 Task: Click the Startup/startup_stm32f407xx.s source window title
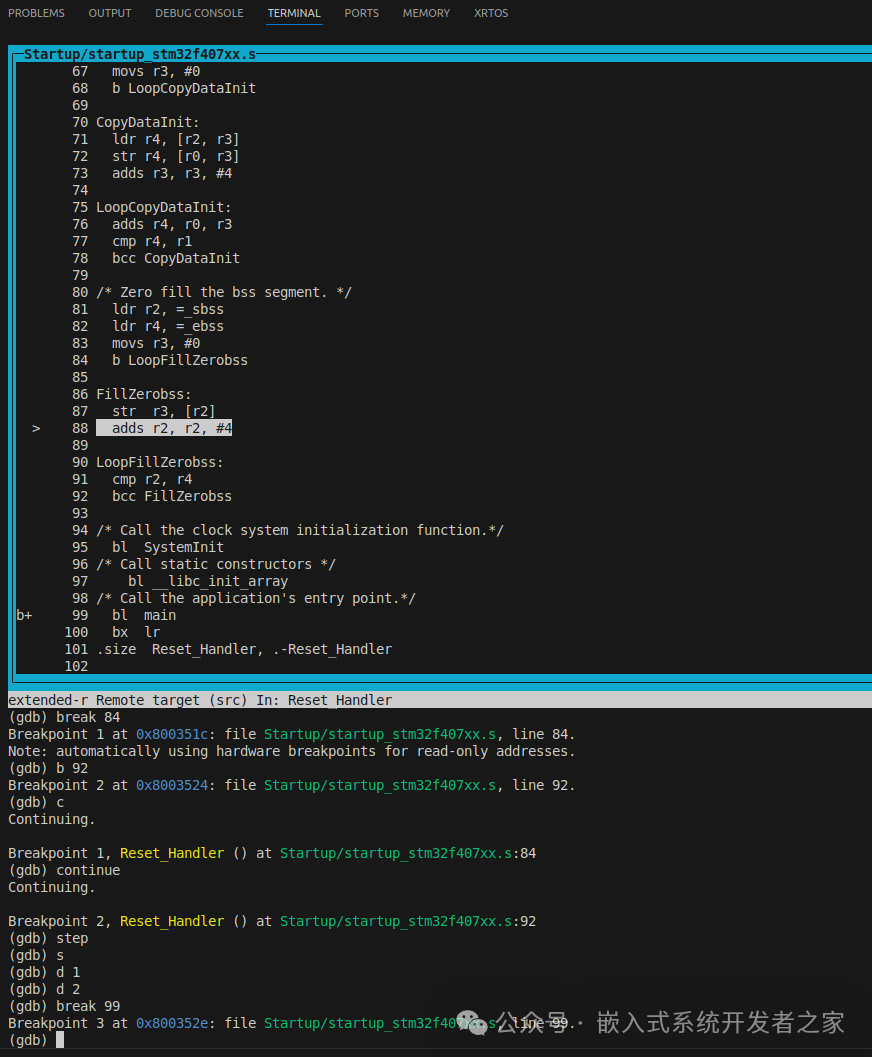pyautogui.click(x=139, y=54)
